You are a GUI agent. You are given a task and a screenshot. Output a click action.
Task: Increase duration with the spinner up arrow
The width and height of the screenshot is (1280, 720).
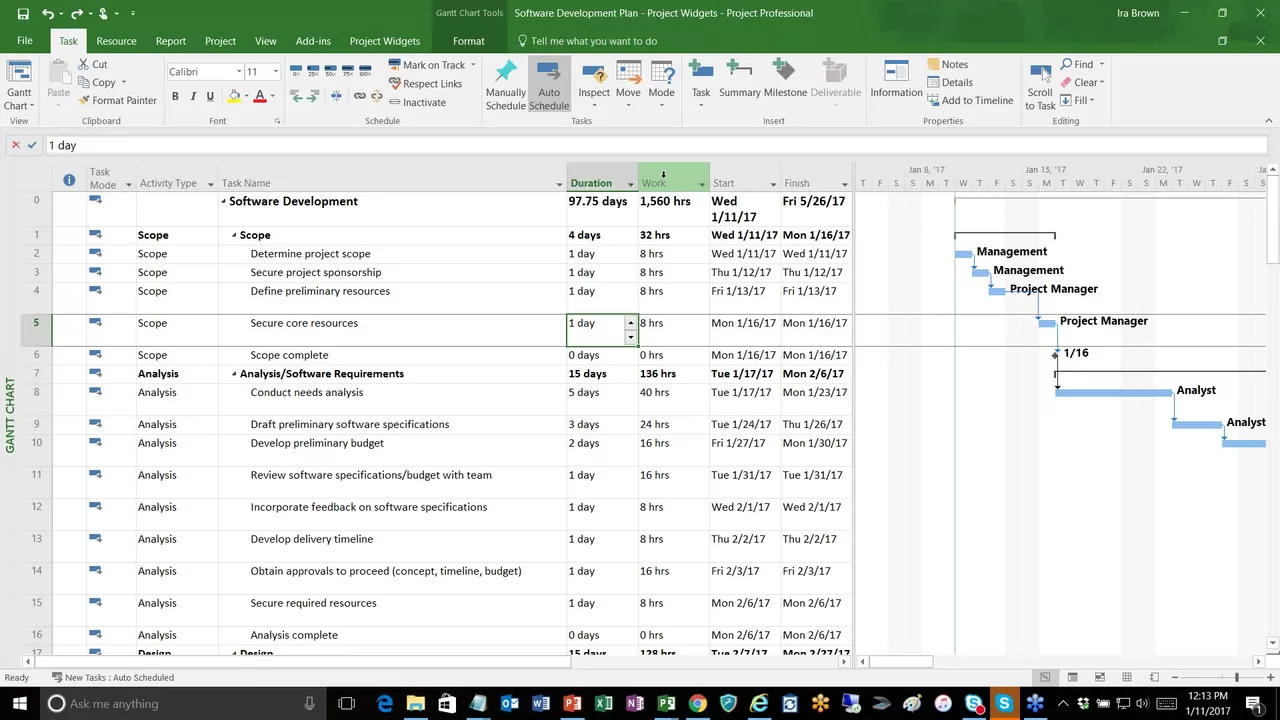coord(631,323)
